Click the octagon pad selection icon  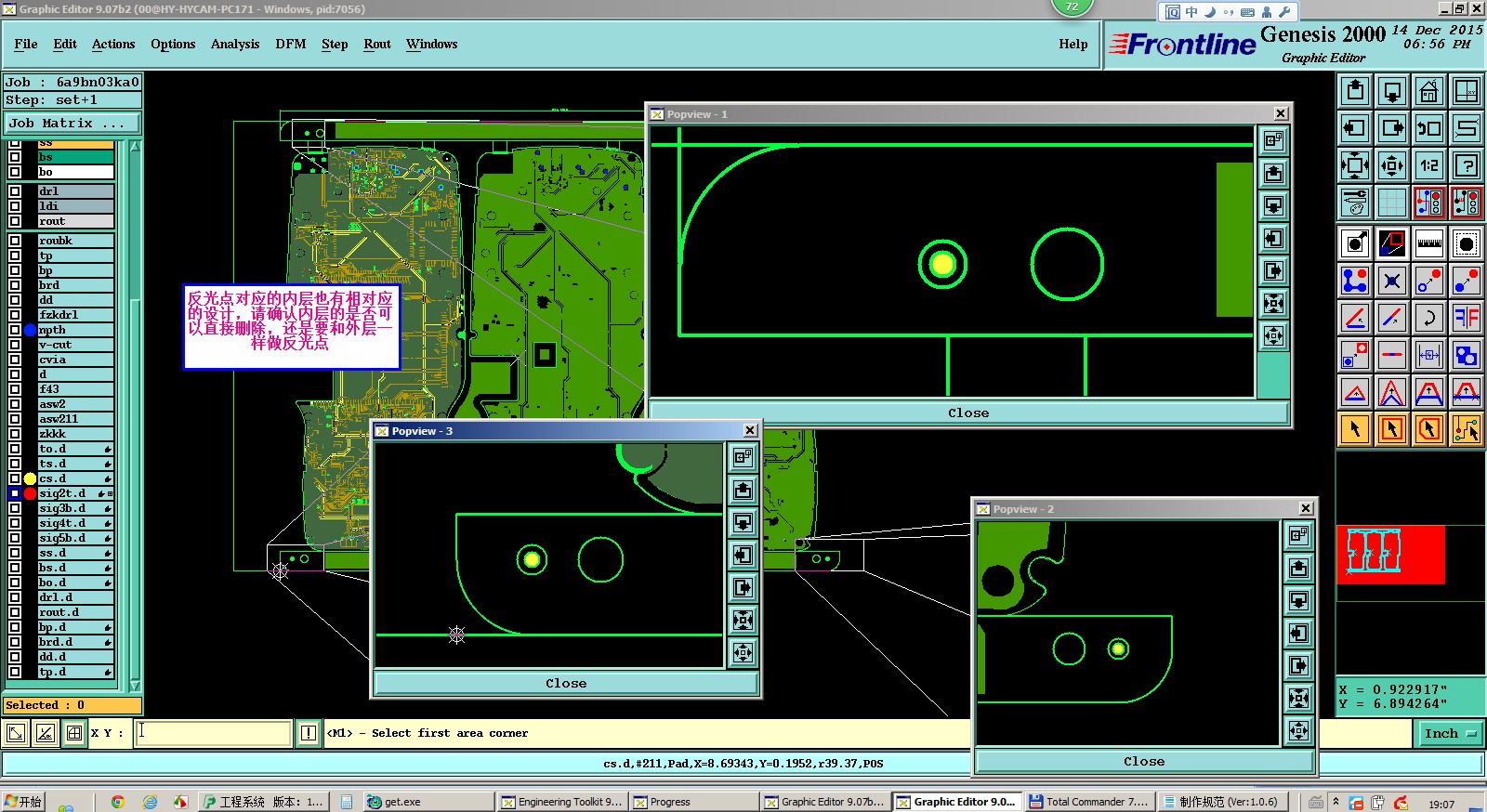(1467, 244)
